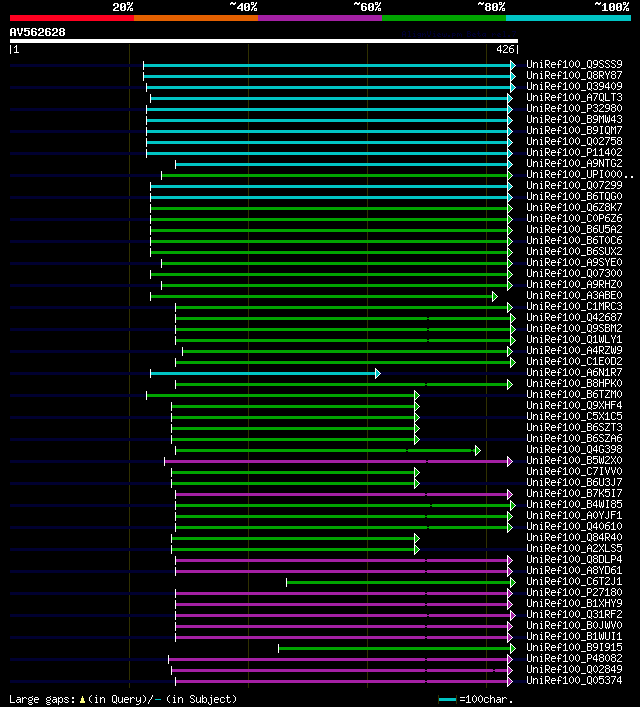Click the UniRef100_Q9XHF4 label
This screenshot has width=640, height=707.
point(574,405)
